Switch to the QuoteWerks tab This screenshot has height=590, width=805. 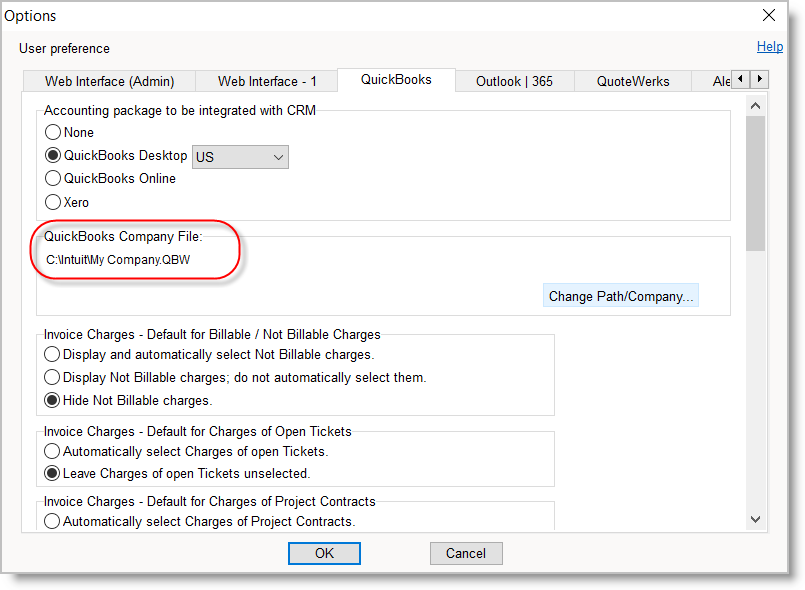point(633,81)
